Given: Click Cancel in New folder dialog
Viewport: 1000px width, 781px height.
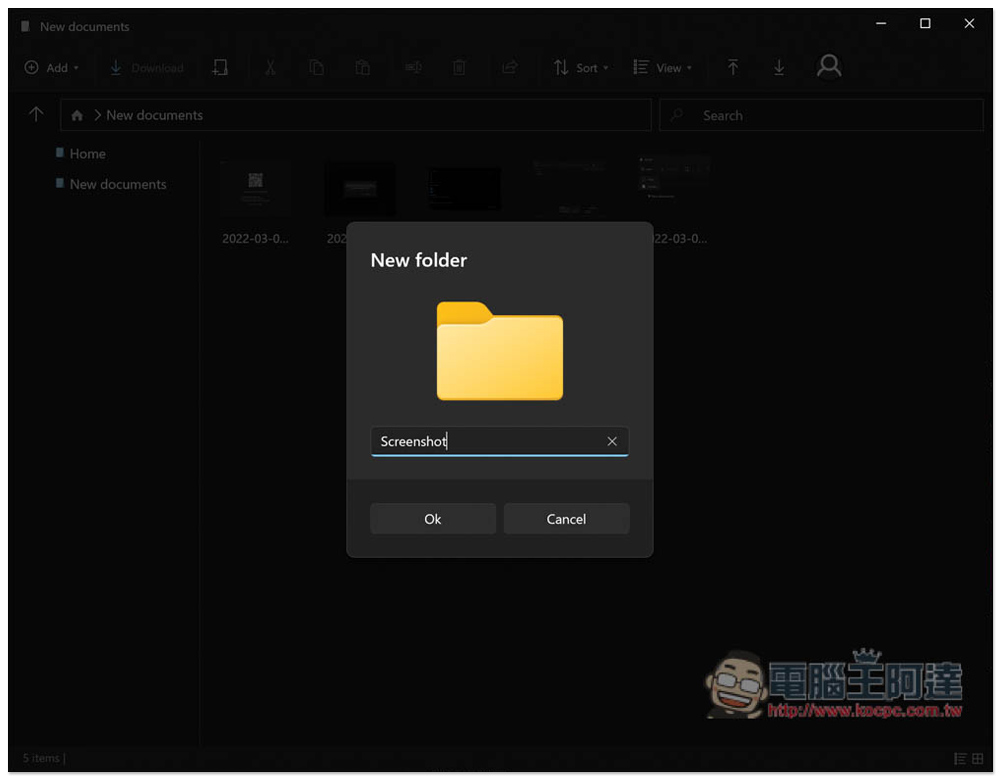Looking at the screenshot, I should click(x=566, y=519).
